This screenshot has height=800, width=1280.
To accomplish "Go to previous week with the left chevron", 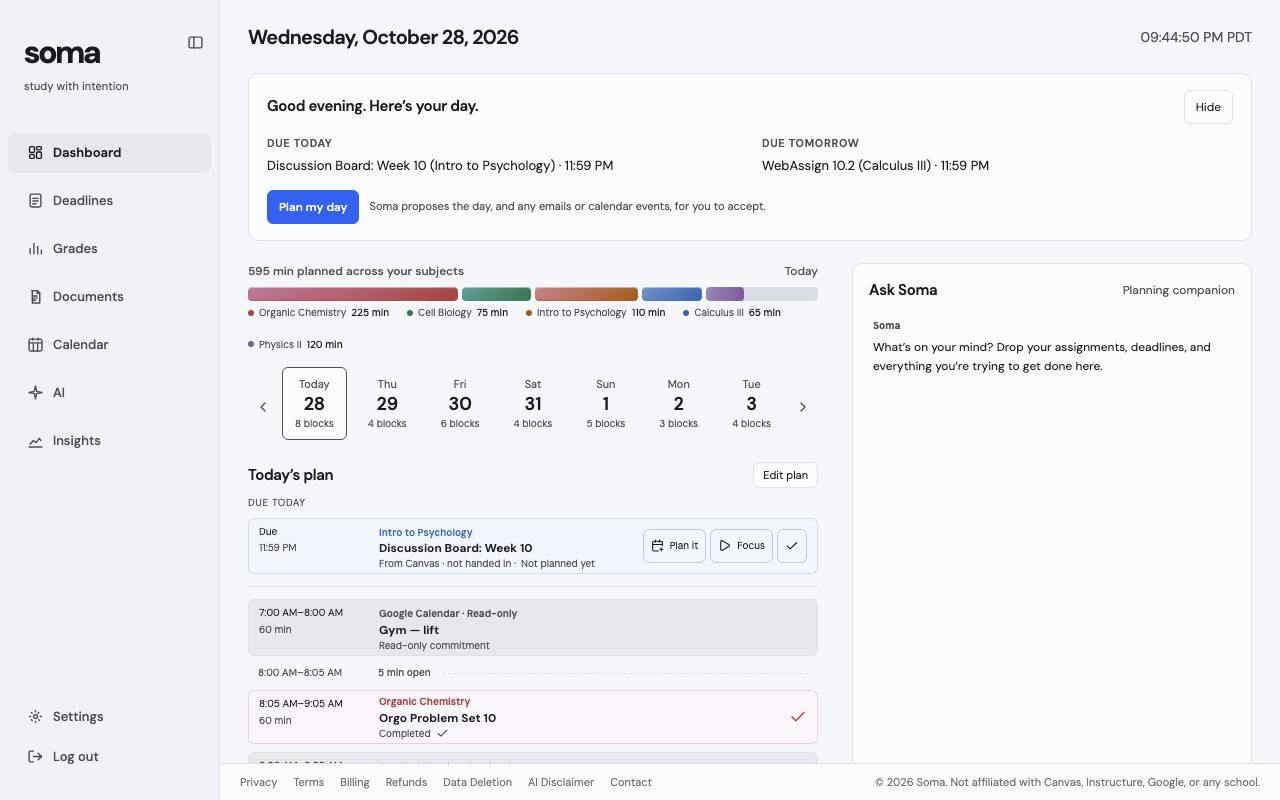I will (x=263, y=407).
